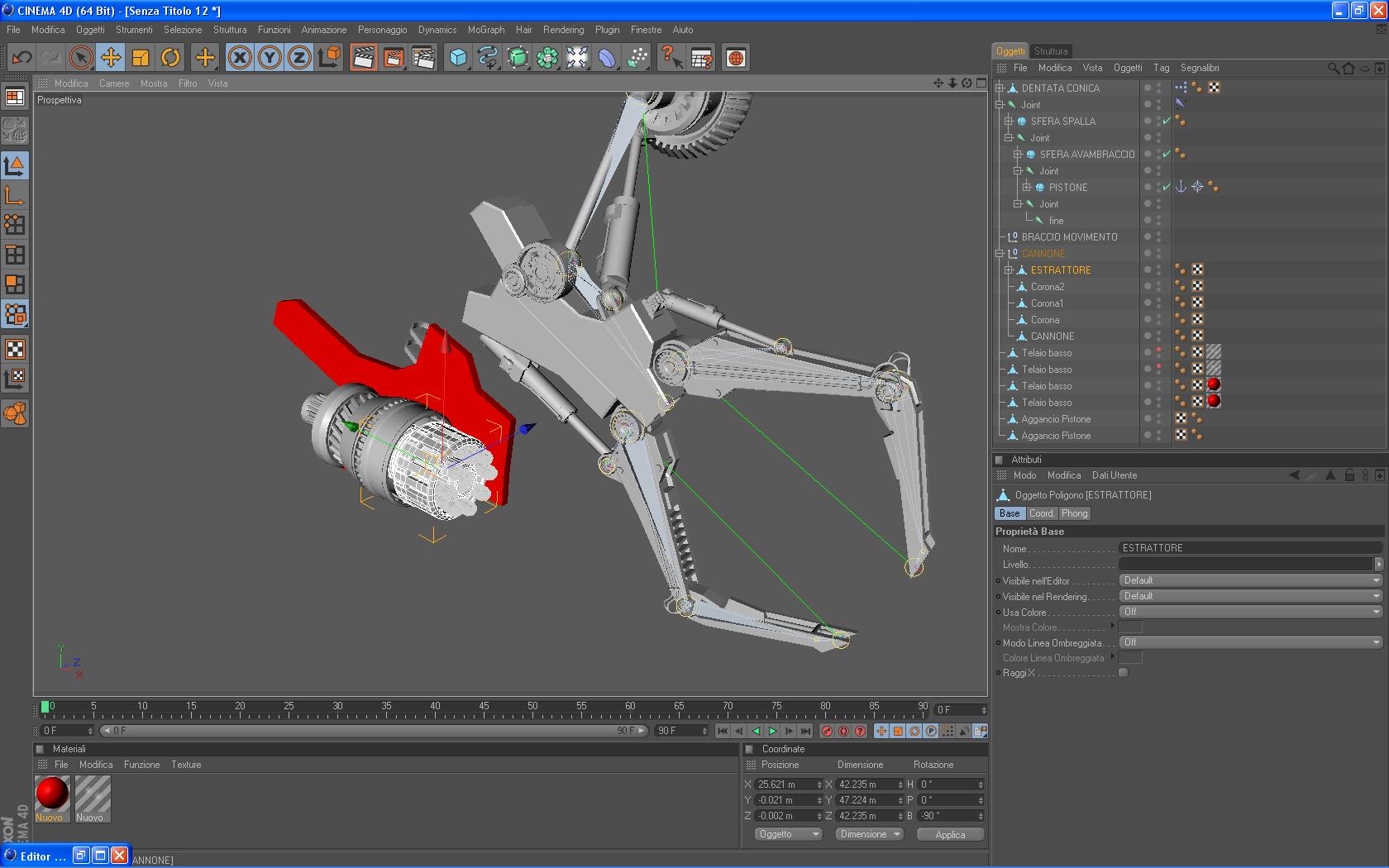Open the Render Settings icon
The height and width of the screenshot is (868, 1389).
423,58
